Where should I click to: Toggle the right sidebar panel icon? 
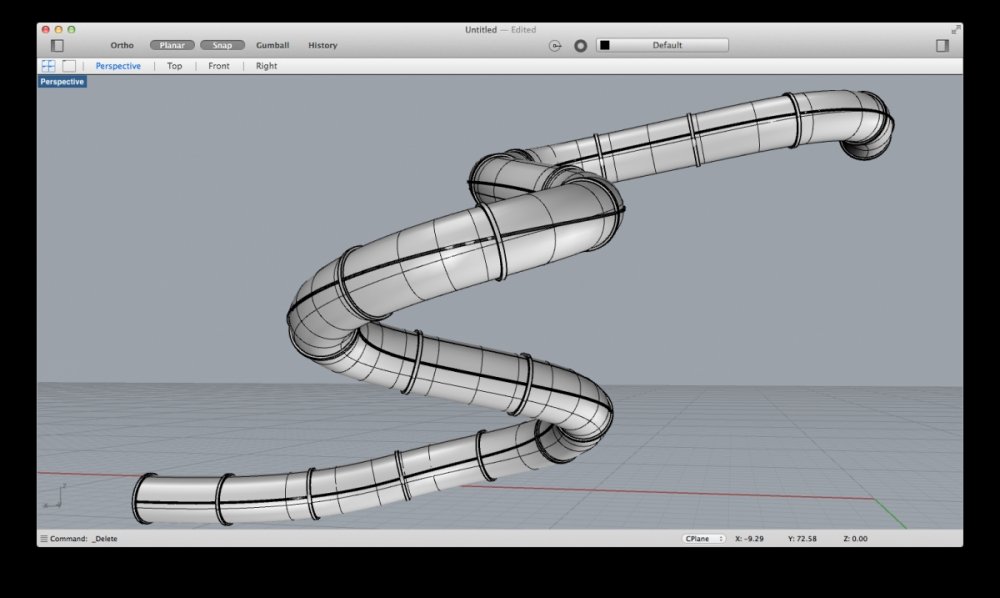(942, 45)
